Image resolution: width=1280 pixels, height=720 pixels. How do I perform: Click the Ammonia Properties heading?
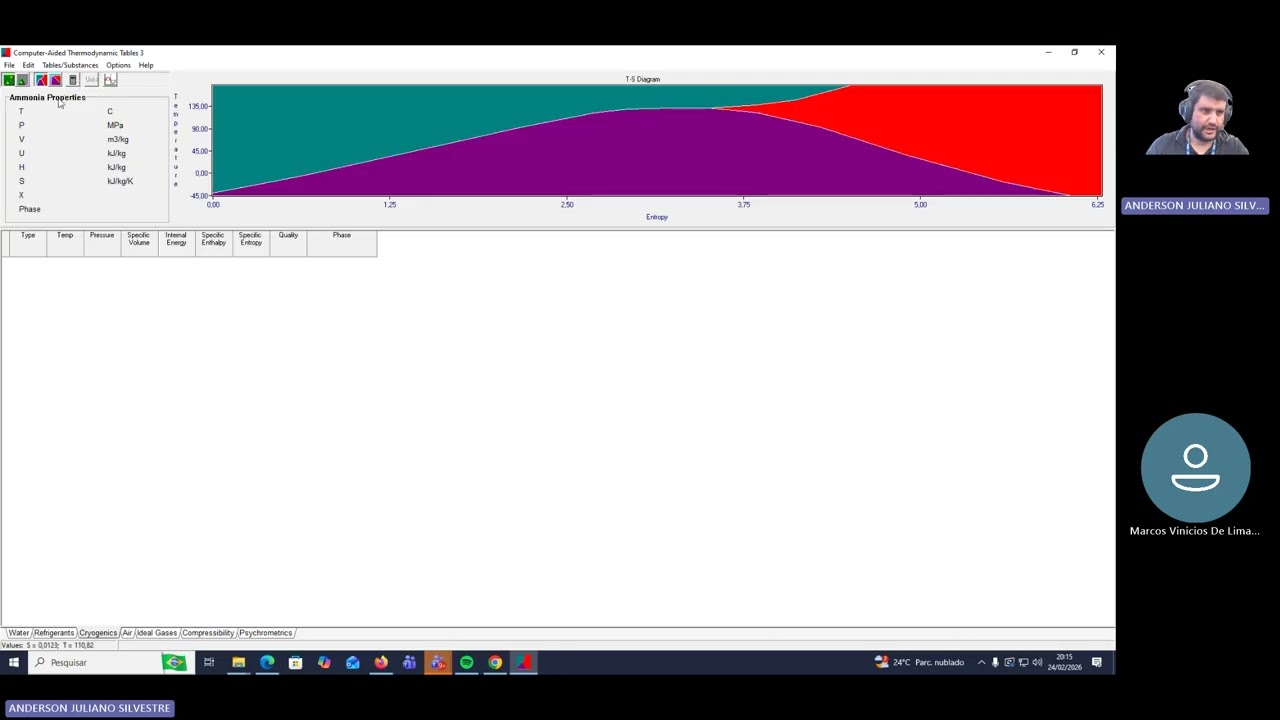pyautogui.click(x=48, y=97)
